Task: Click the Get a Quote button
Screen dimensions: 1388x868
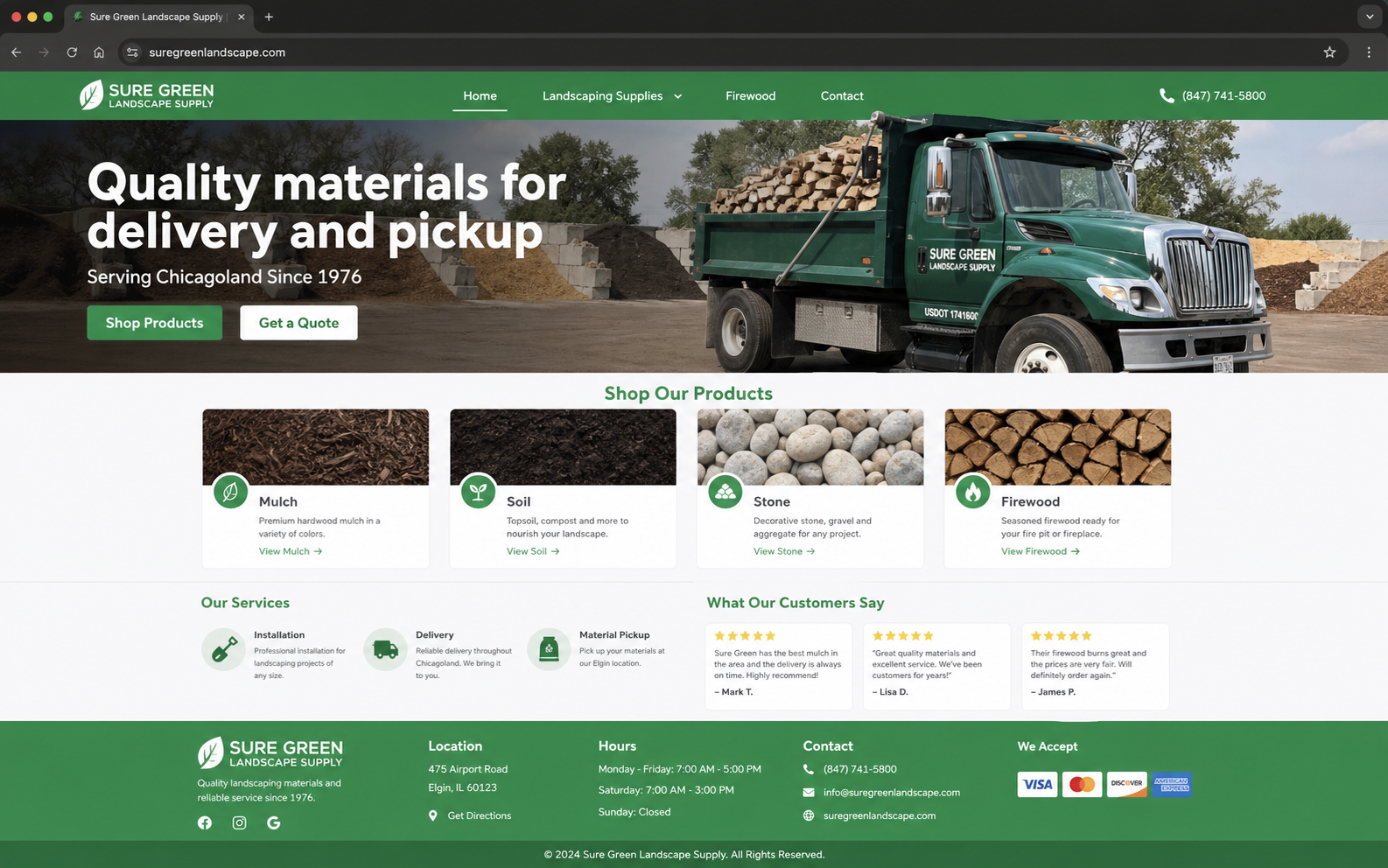Action: pos(298,323)
